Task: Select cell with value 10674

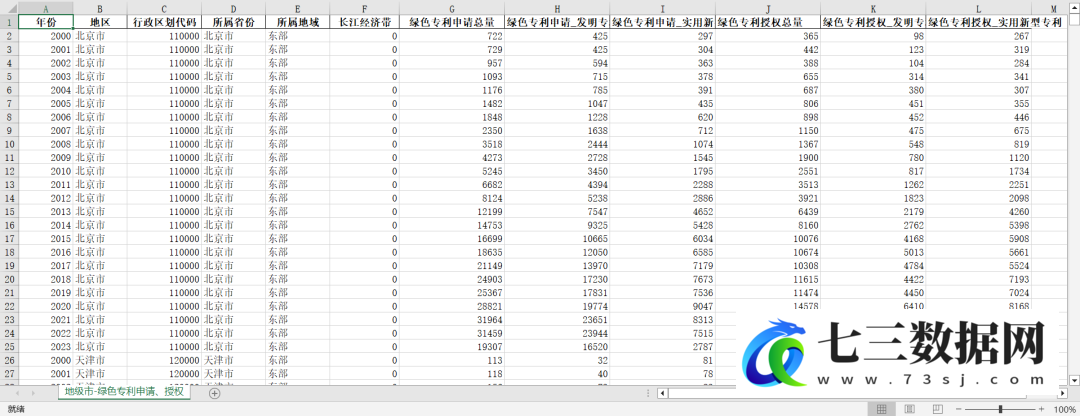Action: (x=768, y=252)
